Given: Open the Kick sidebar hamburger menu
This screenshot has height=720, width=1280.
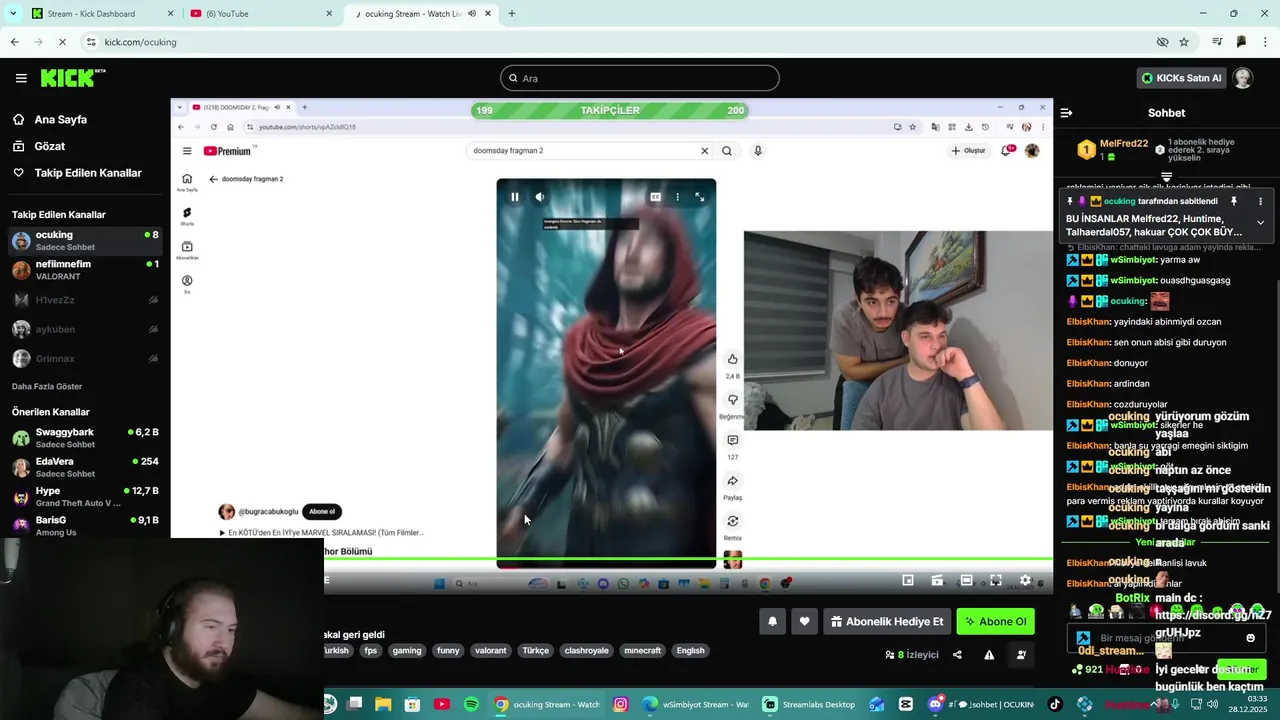Looking at the screenshot, I should pyautogui.click(x=20, y=78).
